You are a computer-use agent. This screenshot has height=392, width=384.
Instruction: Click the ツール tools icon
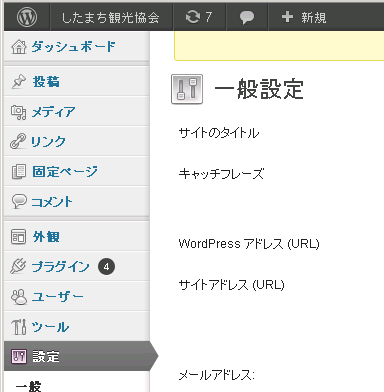19,327
